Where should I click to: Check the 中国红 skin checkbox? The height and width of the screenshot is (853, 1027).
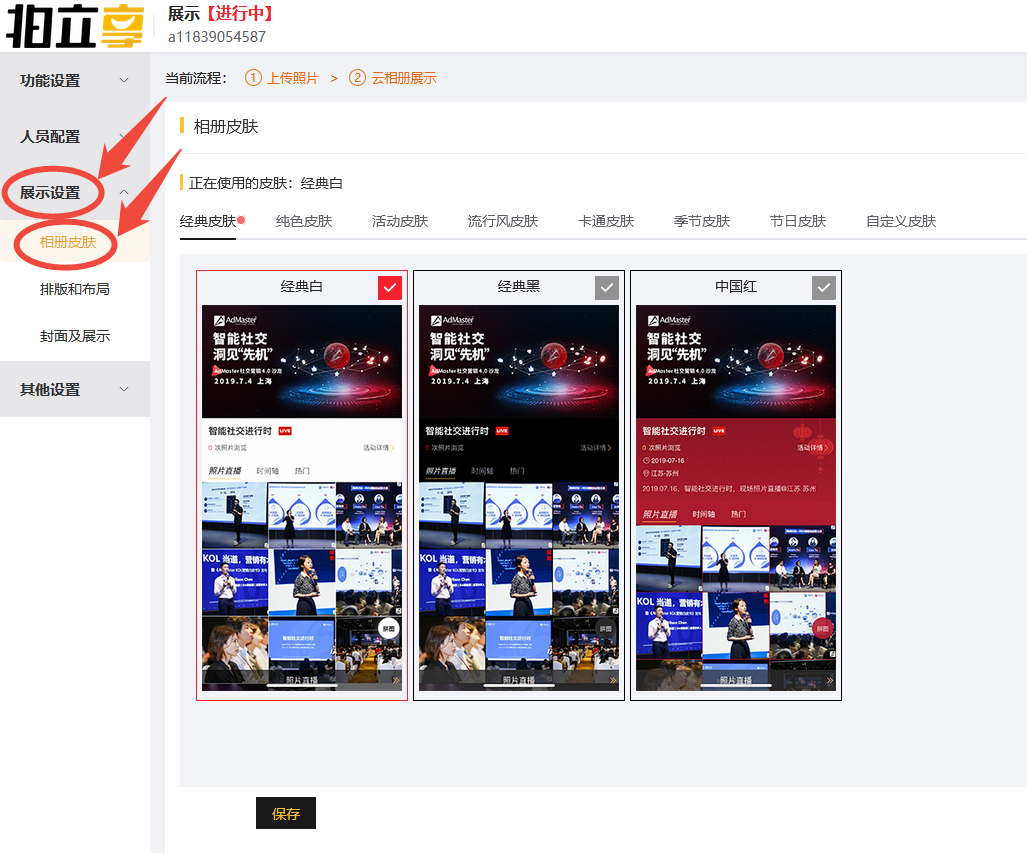pyautogui.click(x=824, y=288)
